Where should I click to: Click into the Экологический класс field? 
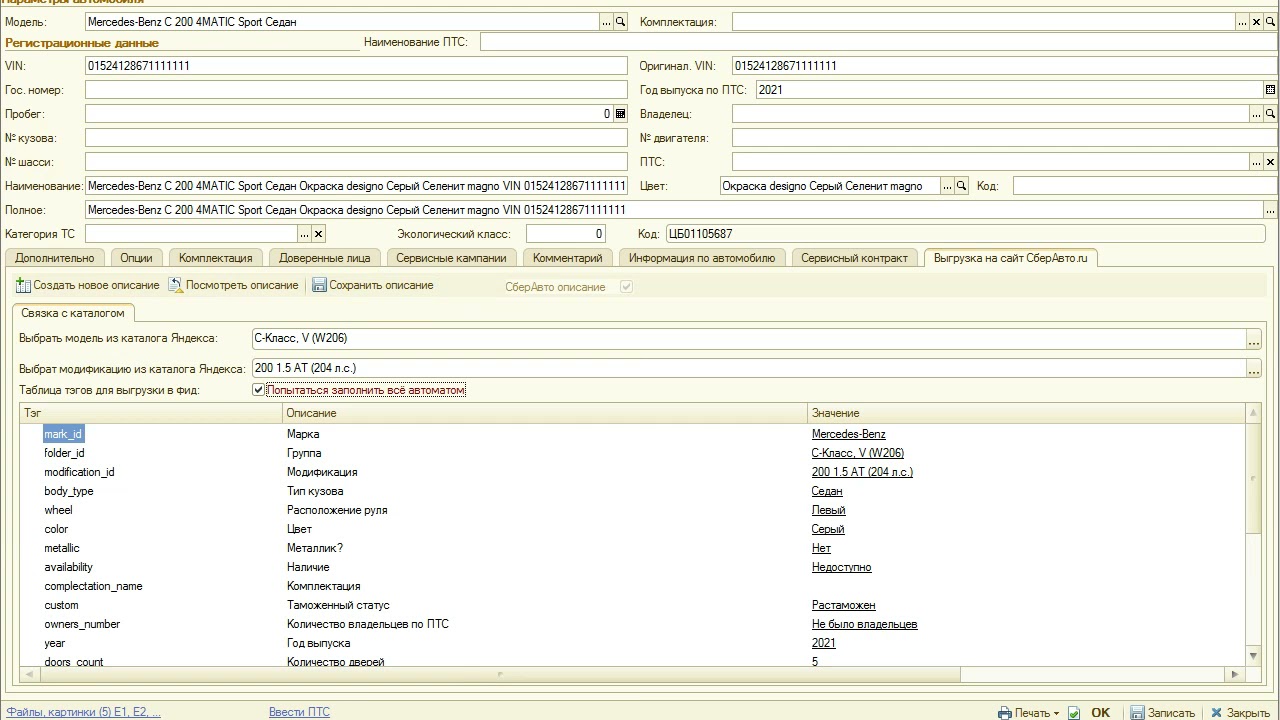coord(566,234)
